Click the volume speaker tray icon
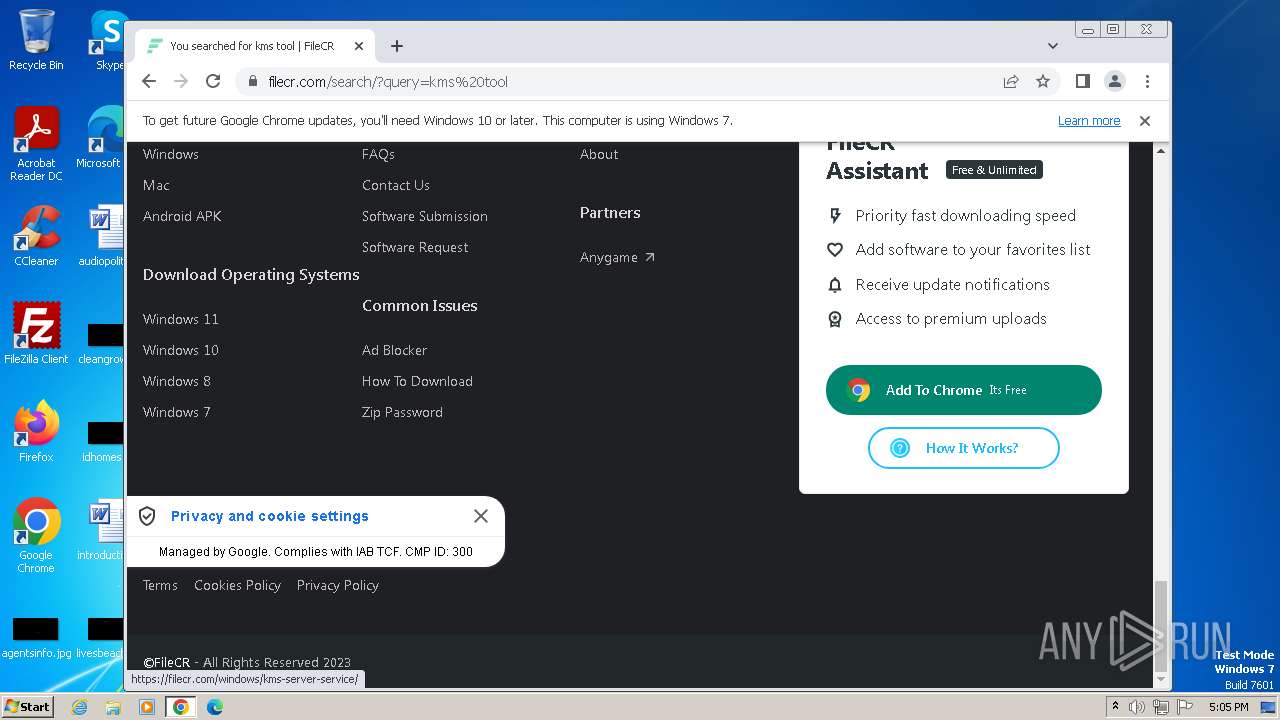The width and height of the screenshot is (1280, 720). coord(1137,707)
